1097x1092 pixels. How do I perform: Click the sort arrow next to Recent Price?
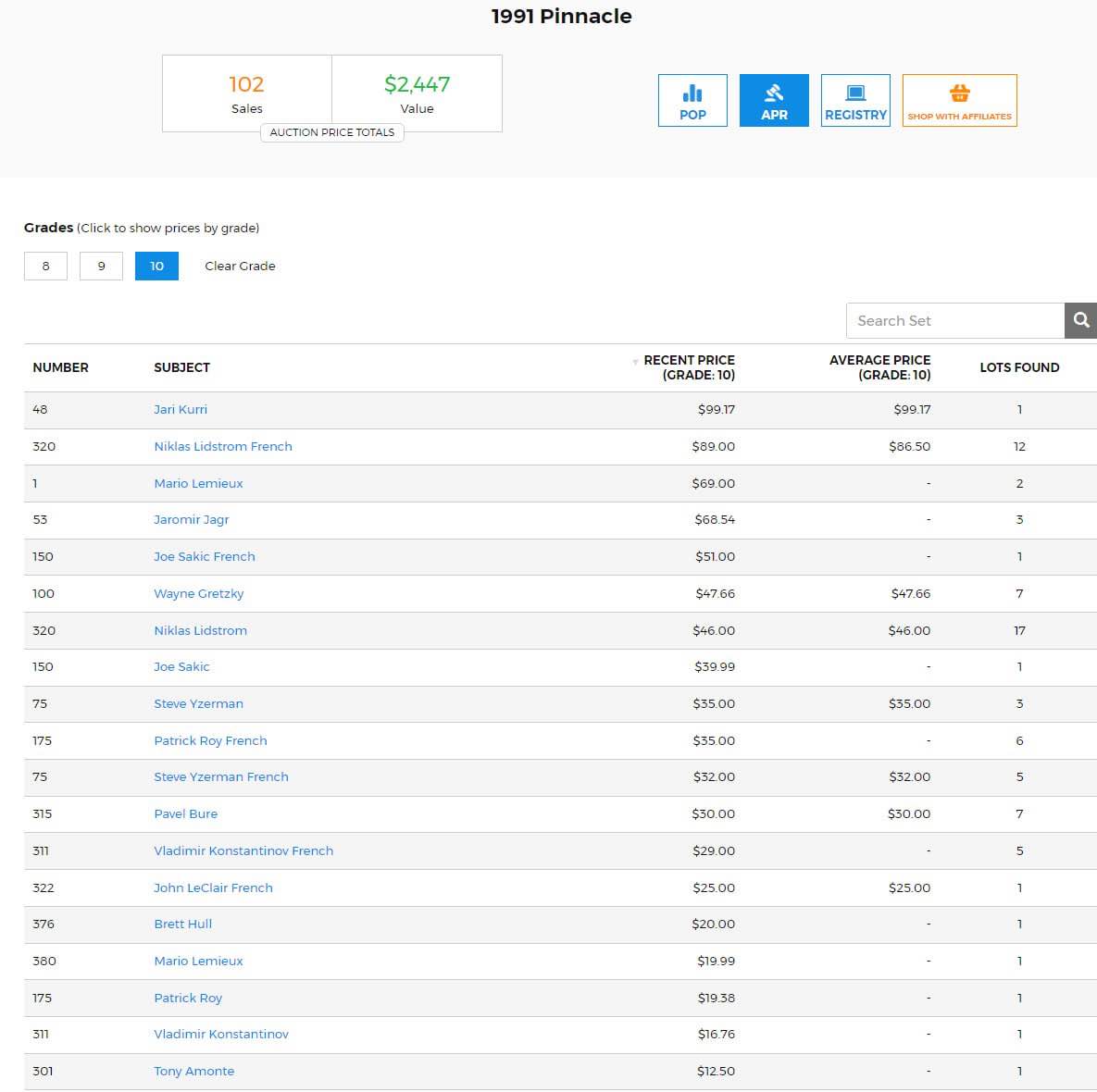(x=635, y=362)
